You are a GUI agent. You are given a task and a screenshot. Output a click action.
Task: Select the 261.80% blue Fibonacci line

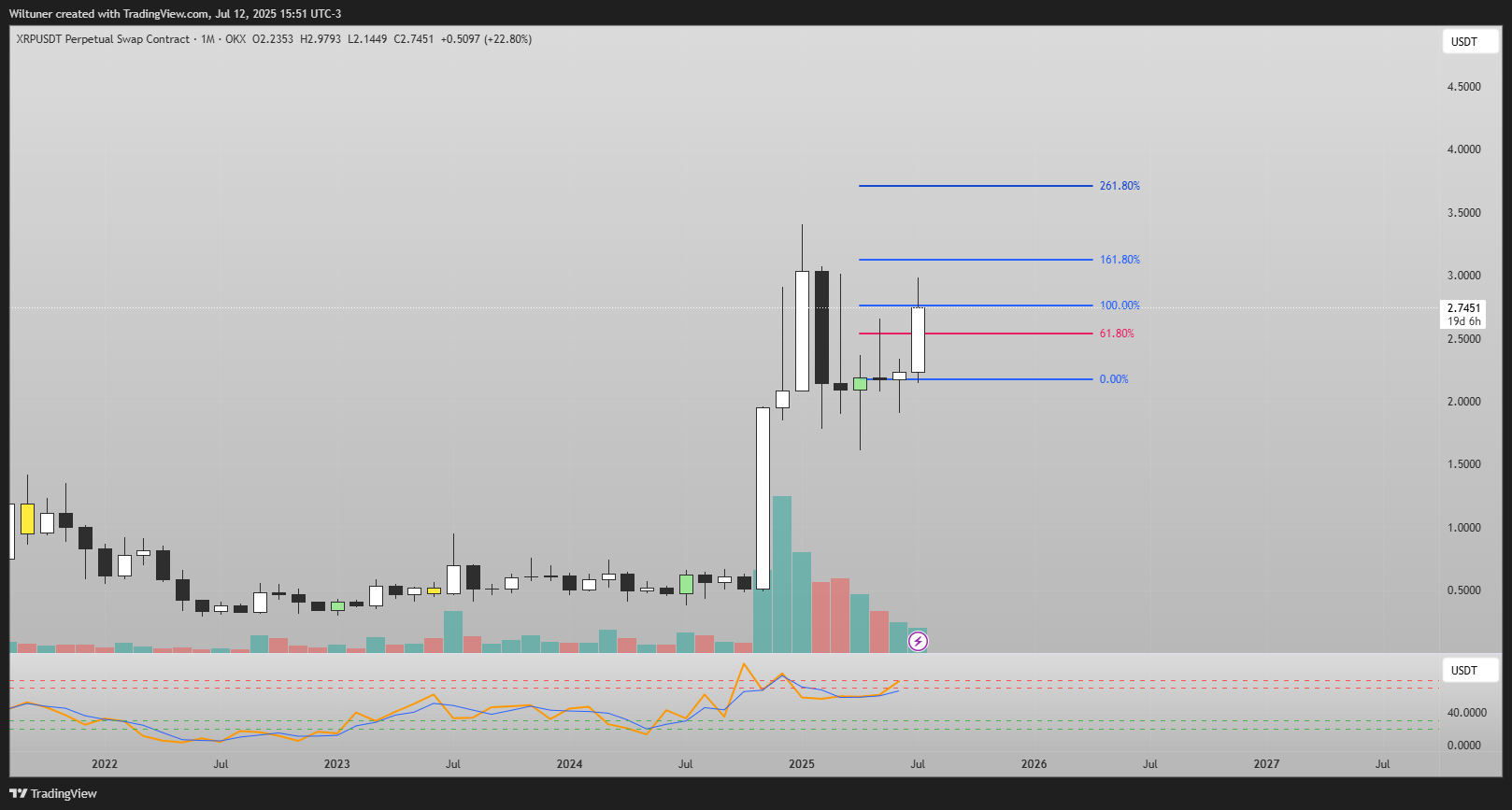pyautogui.click(x=976, y=186)
